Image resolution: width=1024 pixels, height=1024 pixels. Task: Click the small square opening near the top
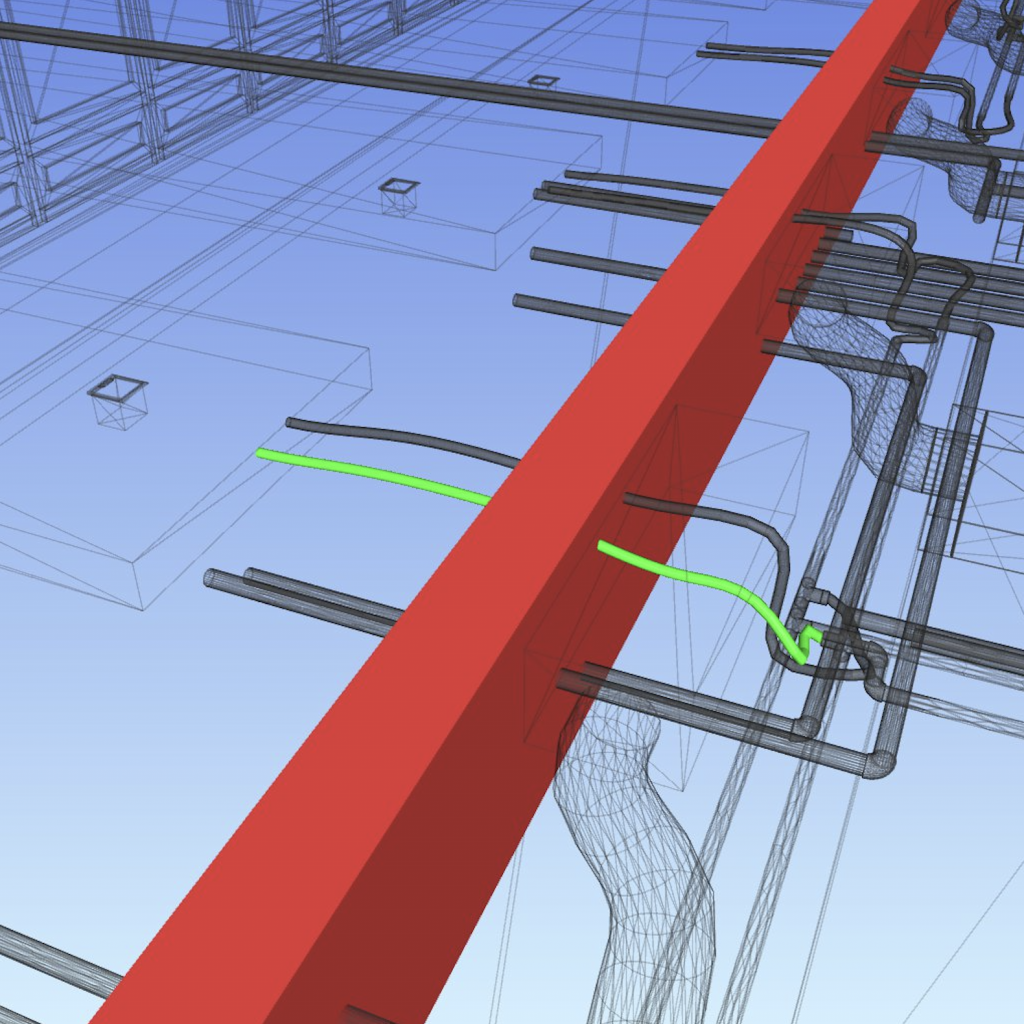(543, 80)
